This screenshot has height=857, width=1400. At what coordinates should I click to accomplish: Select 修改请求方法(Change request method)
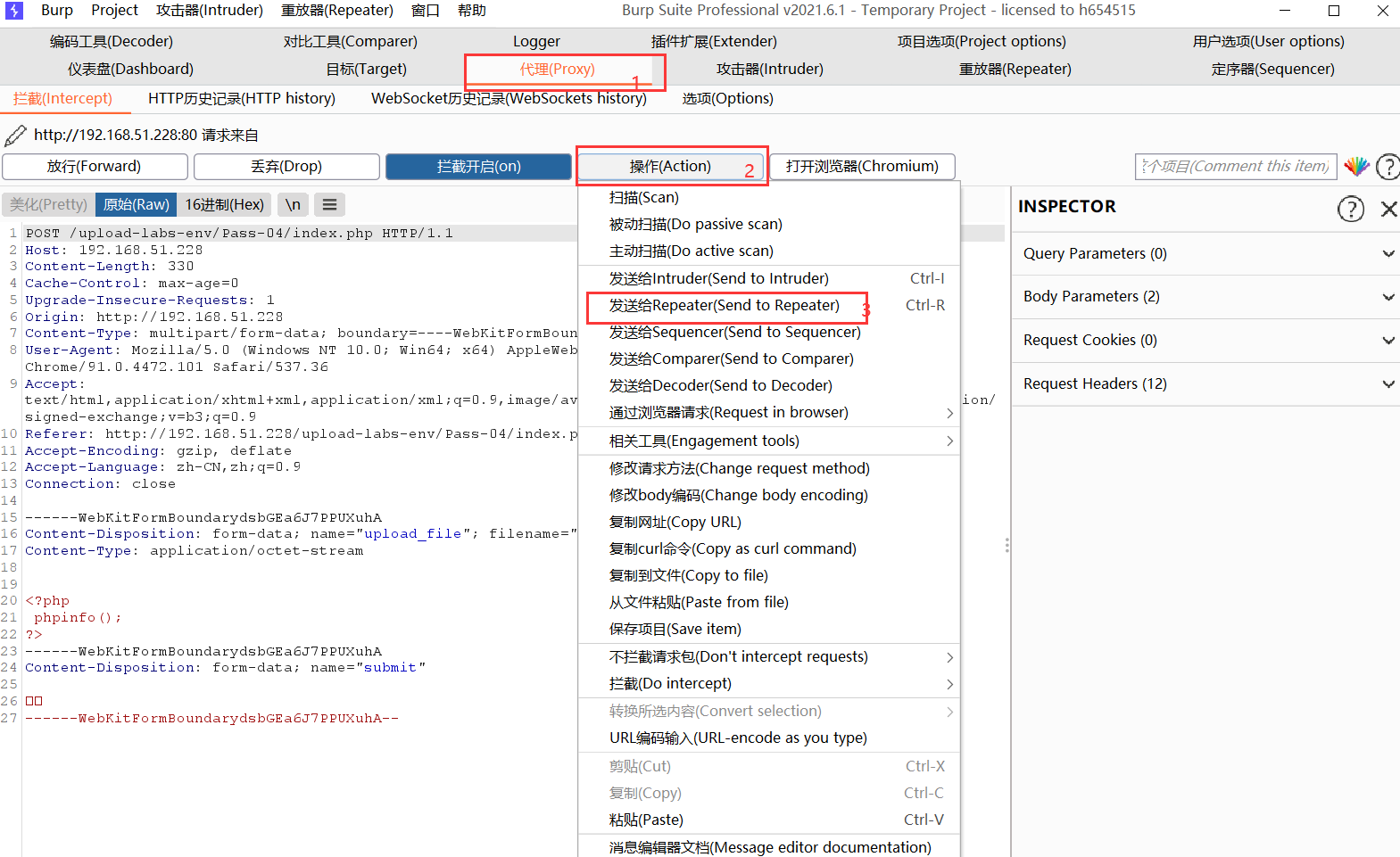click(x=769, y=469)
